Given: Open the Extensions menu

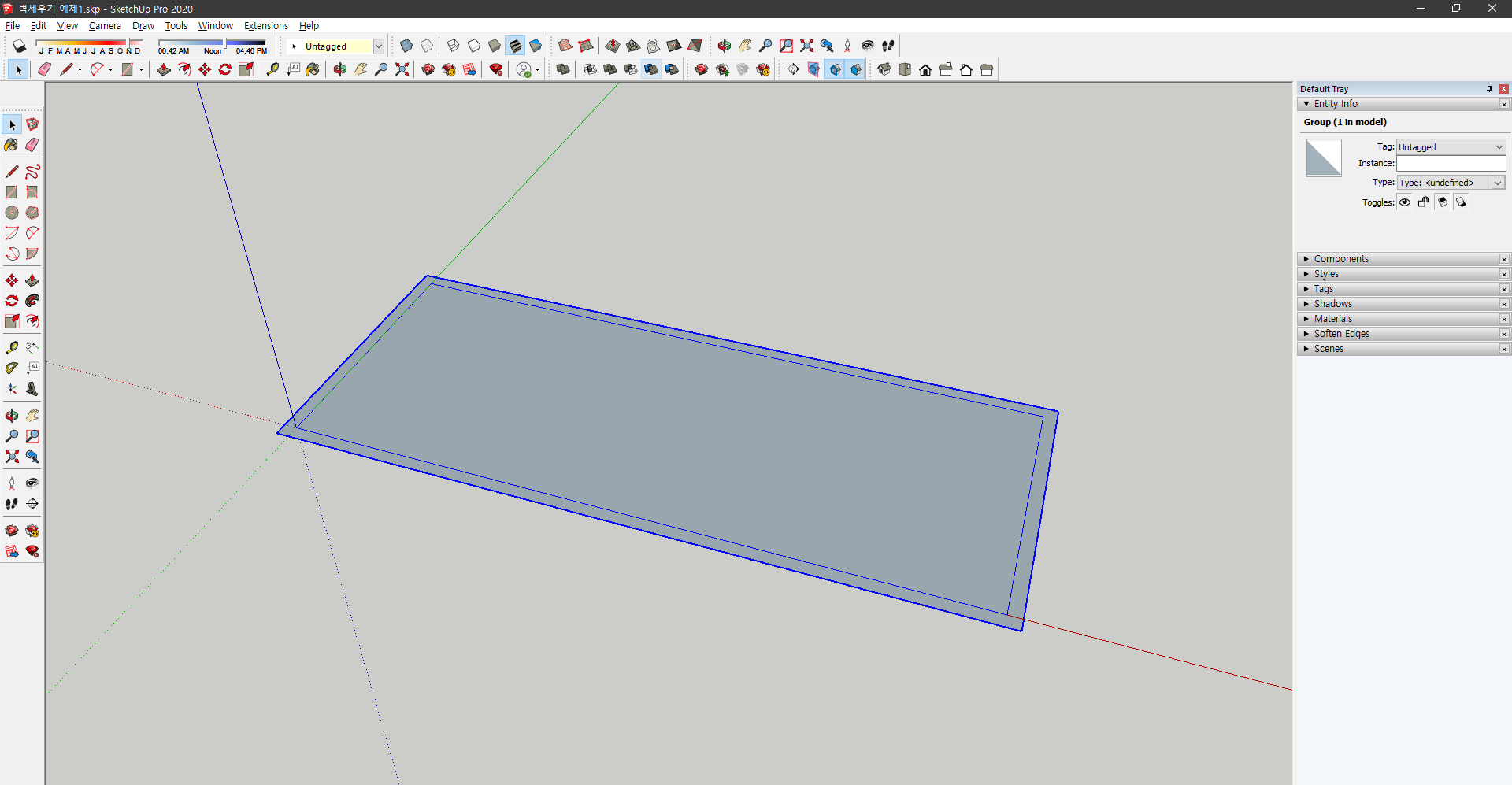Looking at the screenshot, I should 266,26.
